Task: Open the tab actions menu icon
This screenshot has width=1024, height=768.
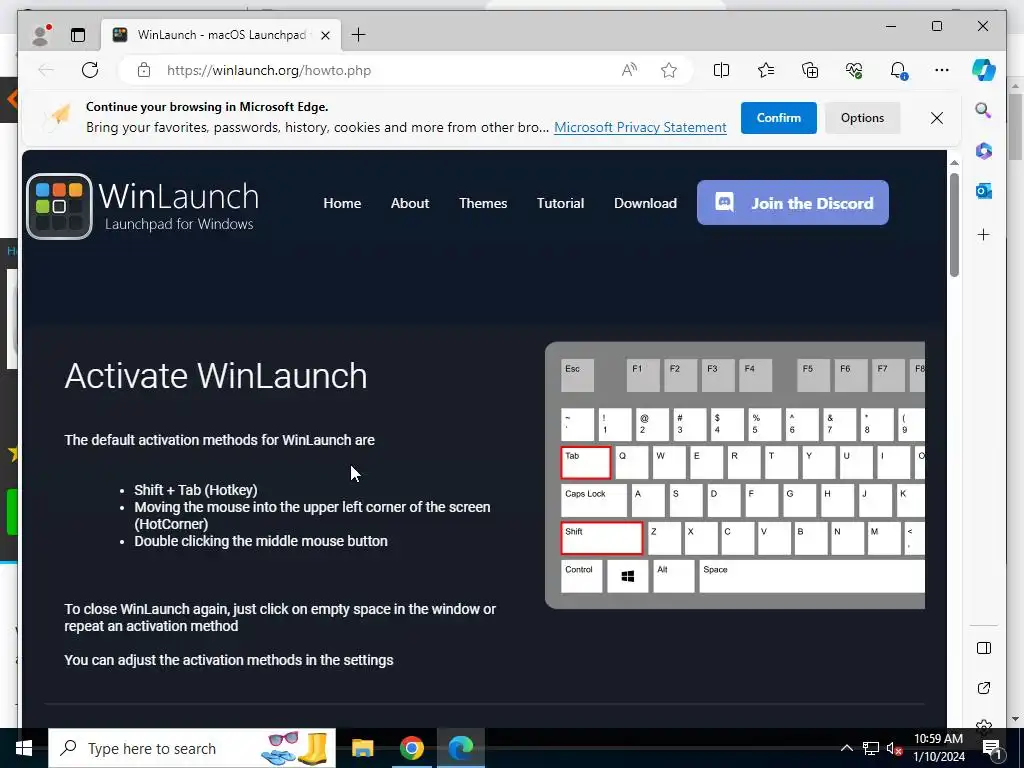Action: (x=78, y=35)
